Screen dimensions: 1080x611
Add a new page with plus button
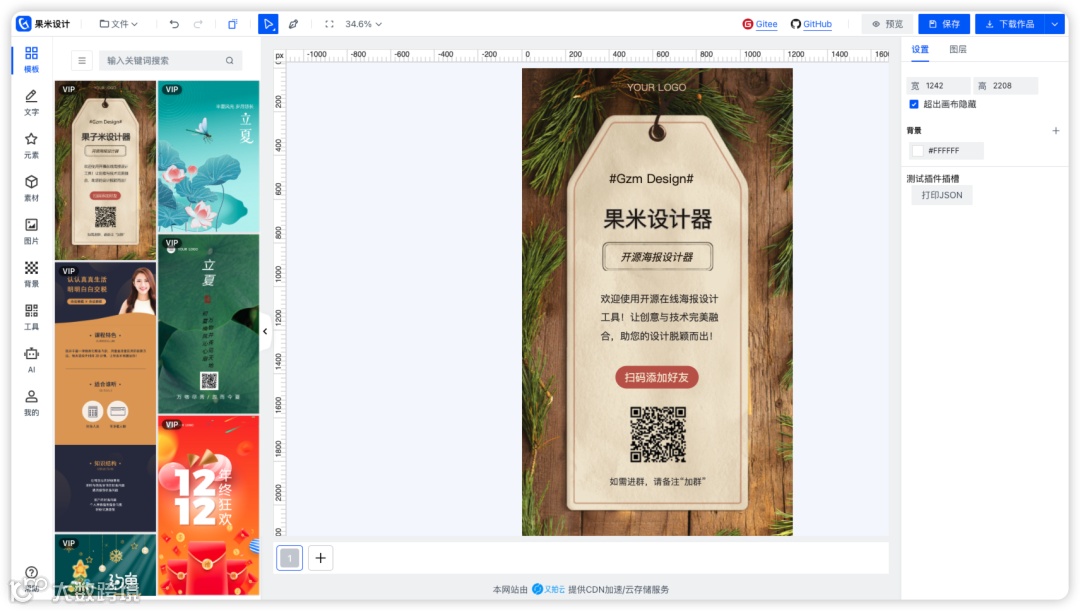(x=320, y=558)
